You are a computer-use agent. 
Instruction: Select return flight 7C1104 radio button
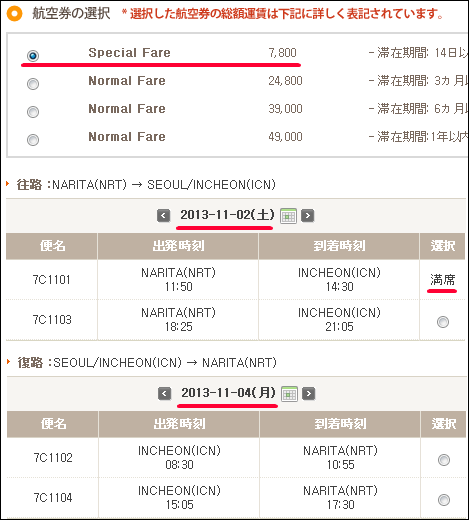tap(444, 500)
